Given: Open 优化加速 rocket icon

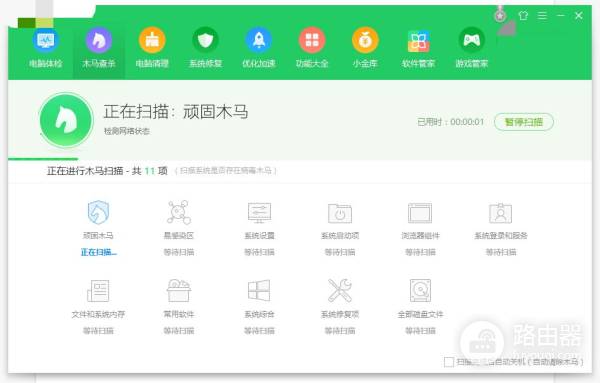Looking at the screenshot, I should [259, 40].
